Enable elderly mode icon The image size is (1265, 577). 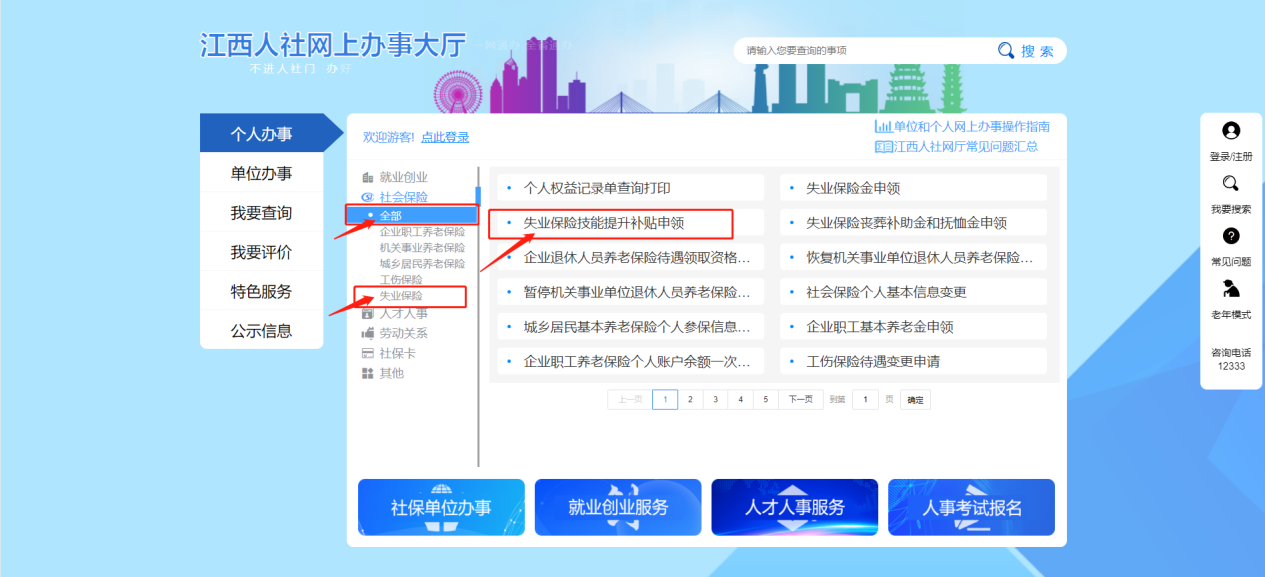tap(1231, 289)
